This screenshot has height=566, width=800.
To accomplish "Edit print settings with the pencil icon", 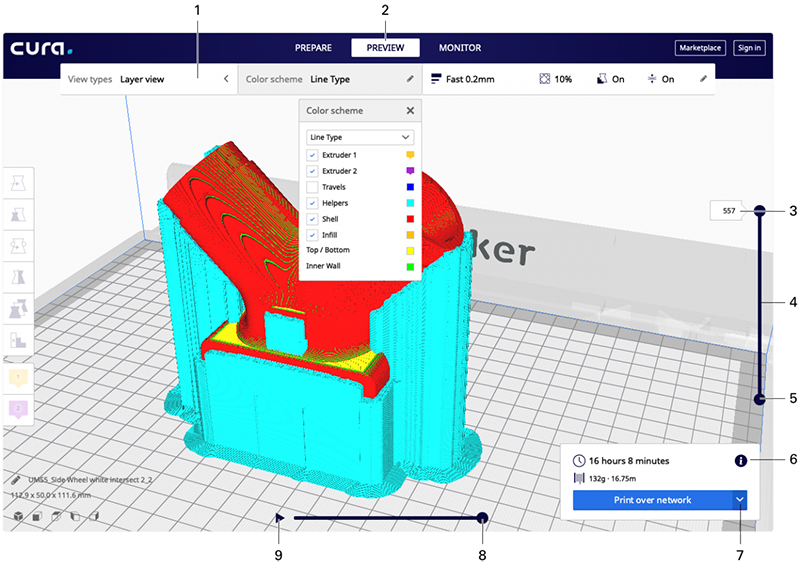I will coord(703,78).
